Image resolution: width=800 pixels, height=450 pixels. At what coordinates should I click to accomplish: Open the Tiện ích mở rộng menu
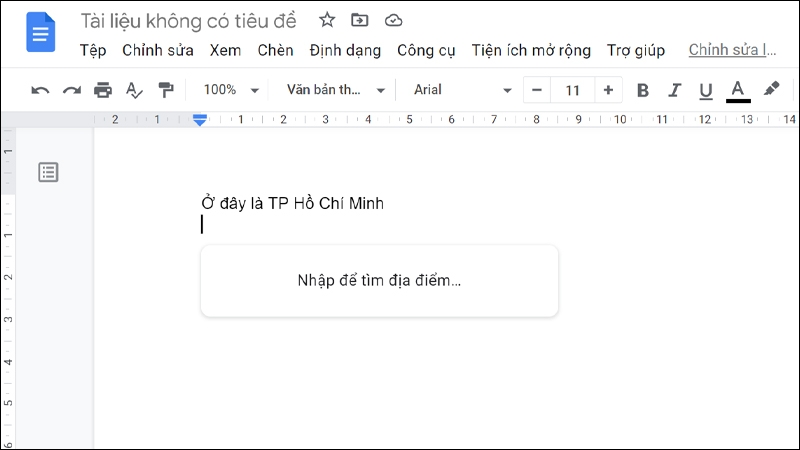click(x=531, y=51)
